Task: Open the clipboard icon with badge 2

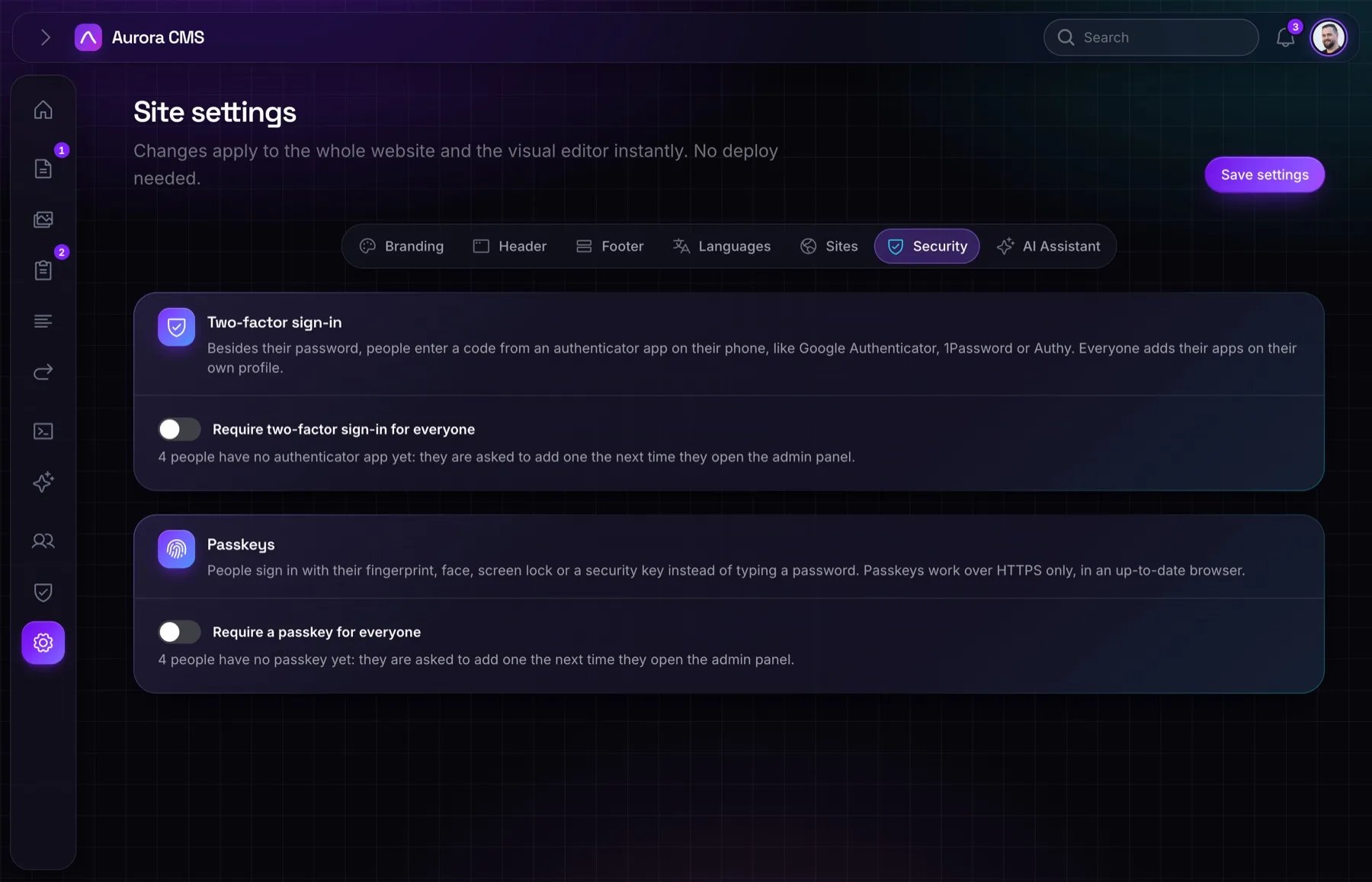Action: (43, 270)
